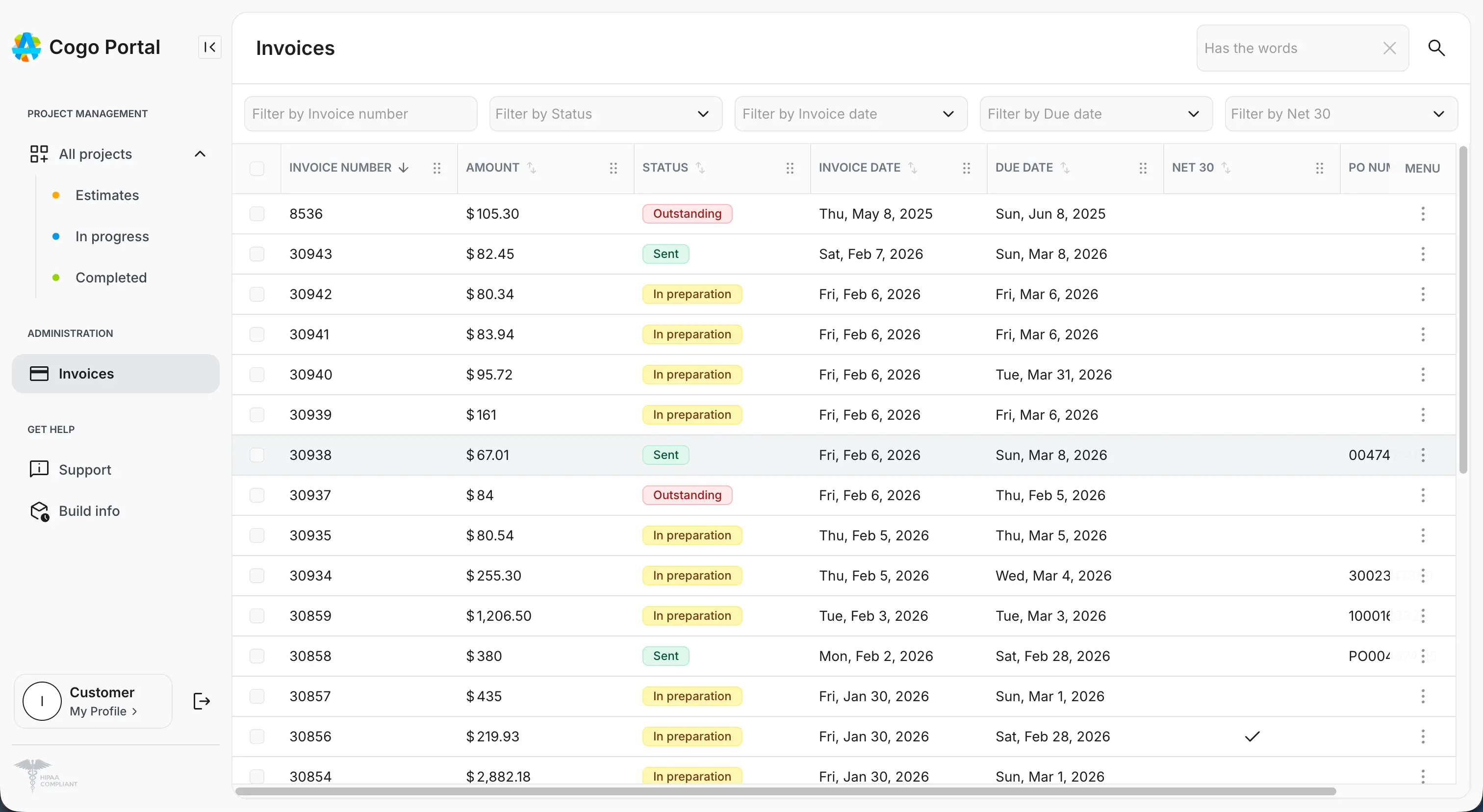Go to Estimates in sidebar
The height and width of the screenshot is (812, 1483).
pyautogui.click(x=107, y=195)
